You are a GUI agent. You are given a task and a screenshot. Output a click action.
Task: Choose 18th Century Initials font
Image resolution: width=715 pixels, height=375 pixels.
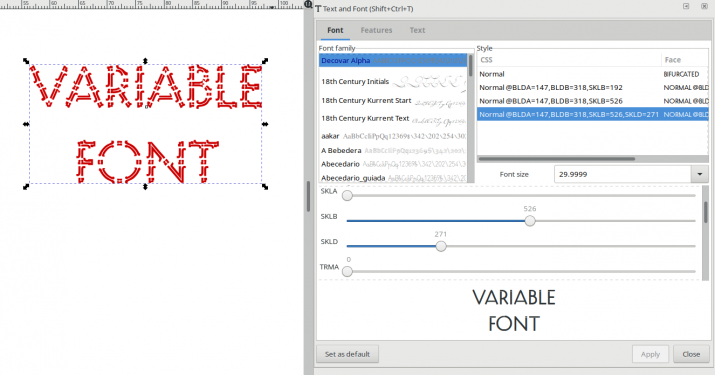click(x=393, y=82)
